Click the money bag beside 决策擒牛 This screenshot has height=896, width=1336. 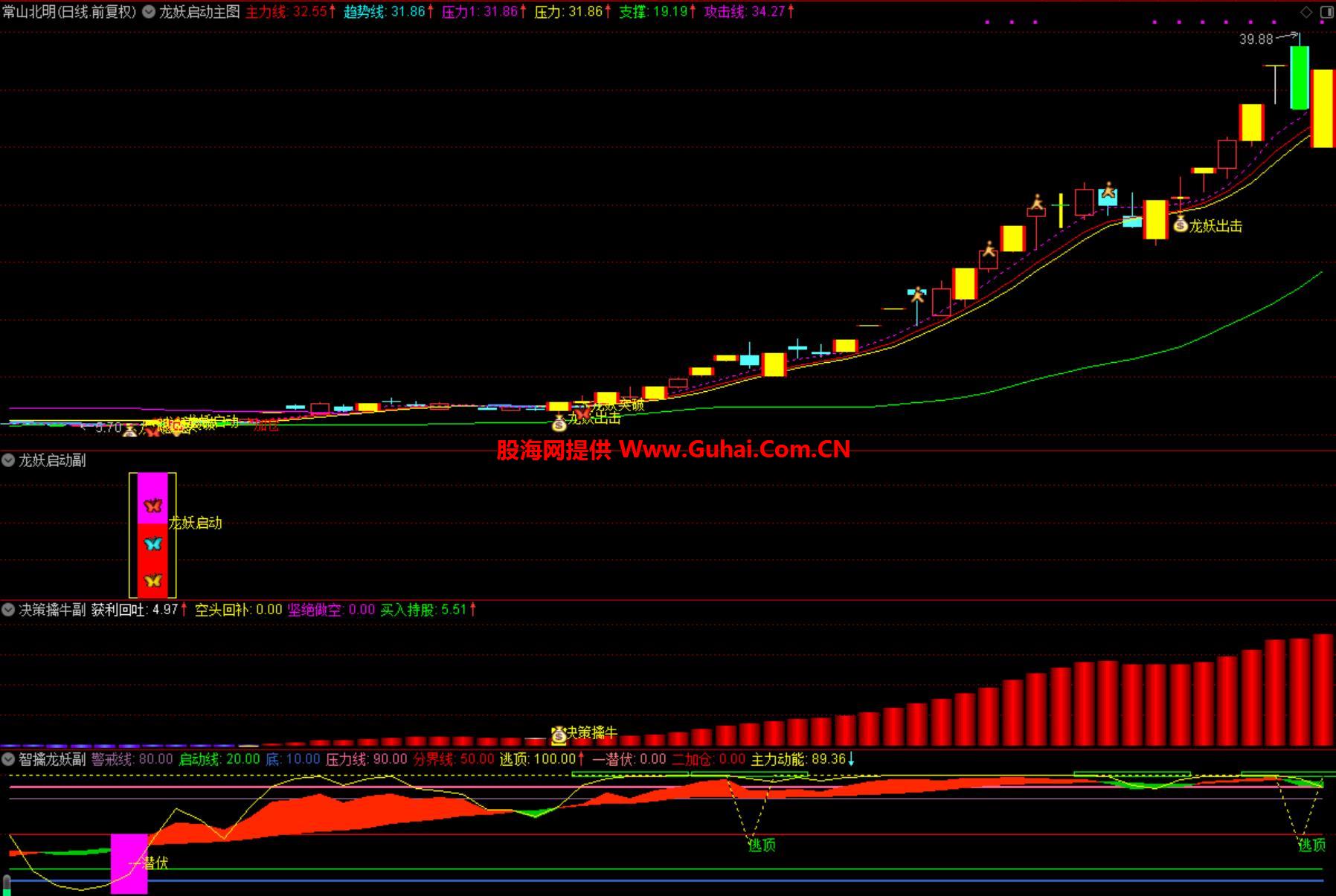559,735
